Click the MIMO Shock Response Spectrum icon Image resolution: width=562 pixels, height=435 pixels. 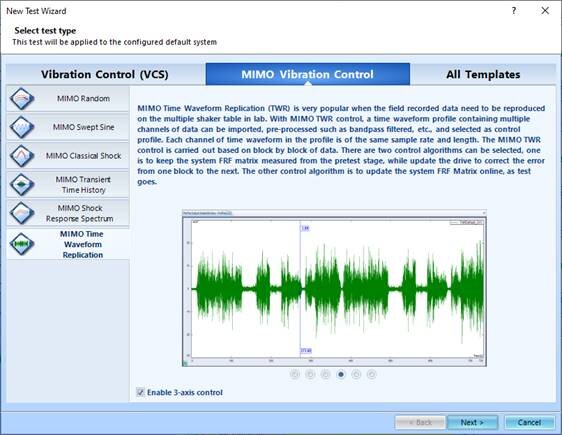(x=22, y=213)
